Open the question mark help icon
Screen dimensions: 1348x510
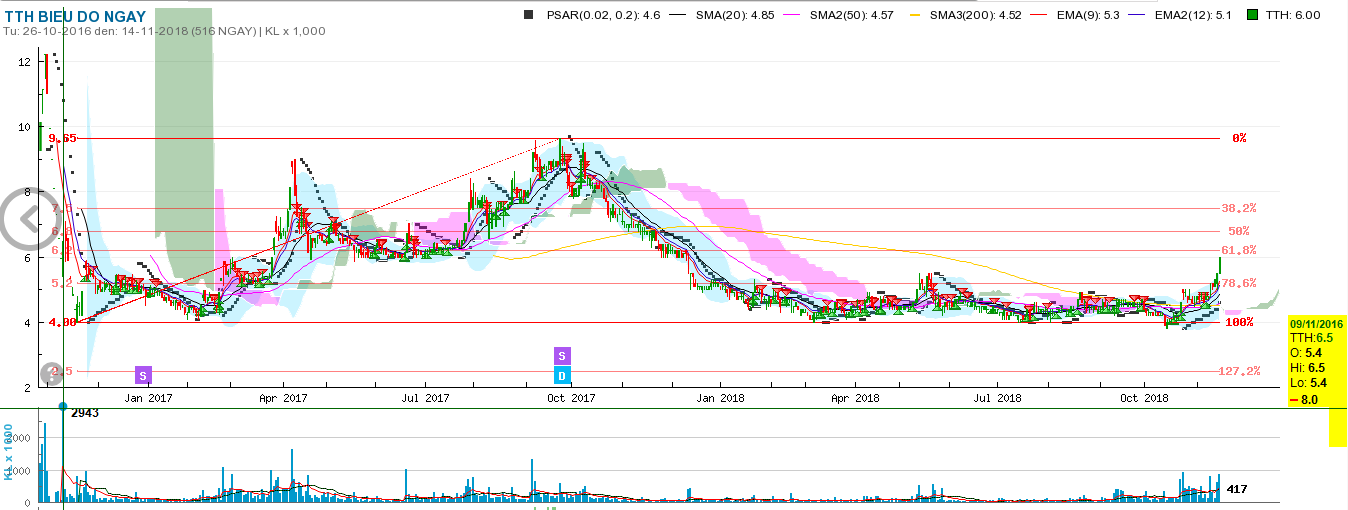[x=51, y=373]
